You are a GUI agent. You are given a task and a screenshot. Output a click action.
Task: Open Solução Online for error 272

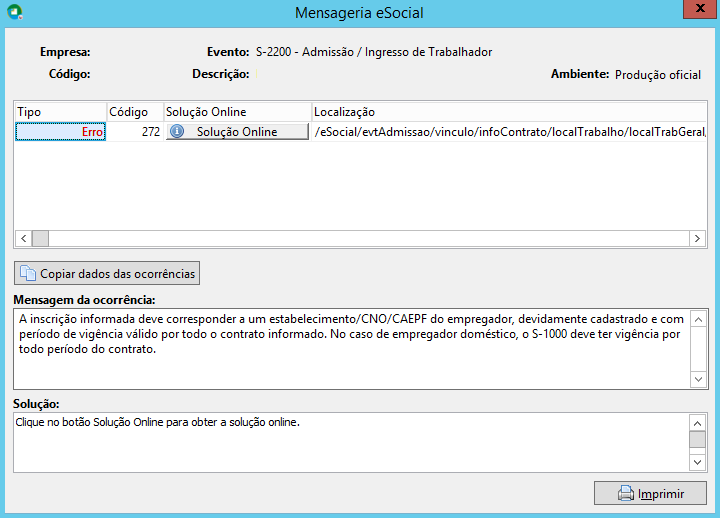tap(237, 132)
